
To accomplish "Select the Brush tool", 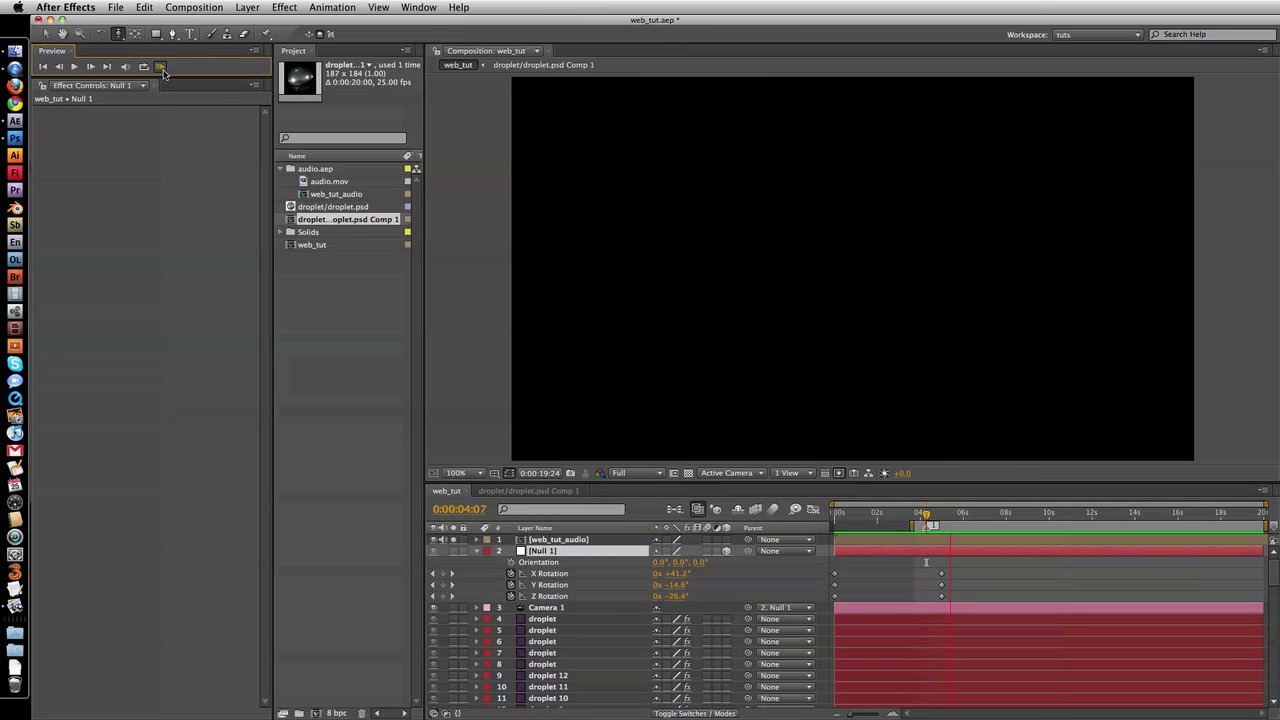I will pos(212,34).
